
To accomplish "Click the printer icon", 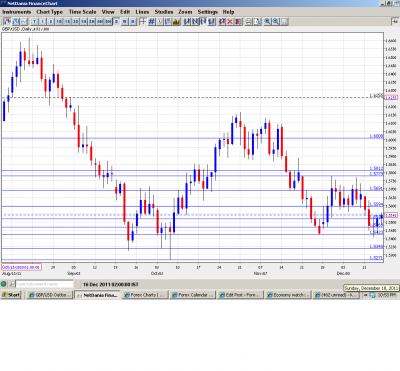I will [x=249, y=22].
